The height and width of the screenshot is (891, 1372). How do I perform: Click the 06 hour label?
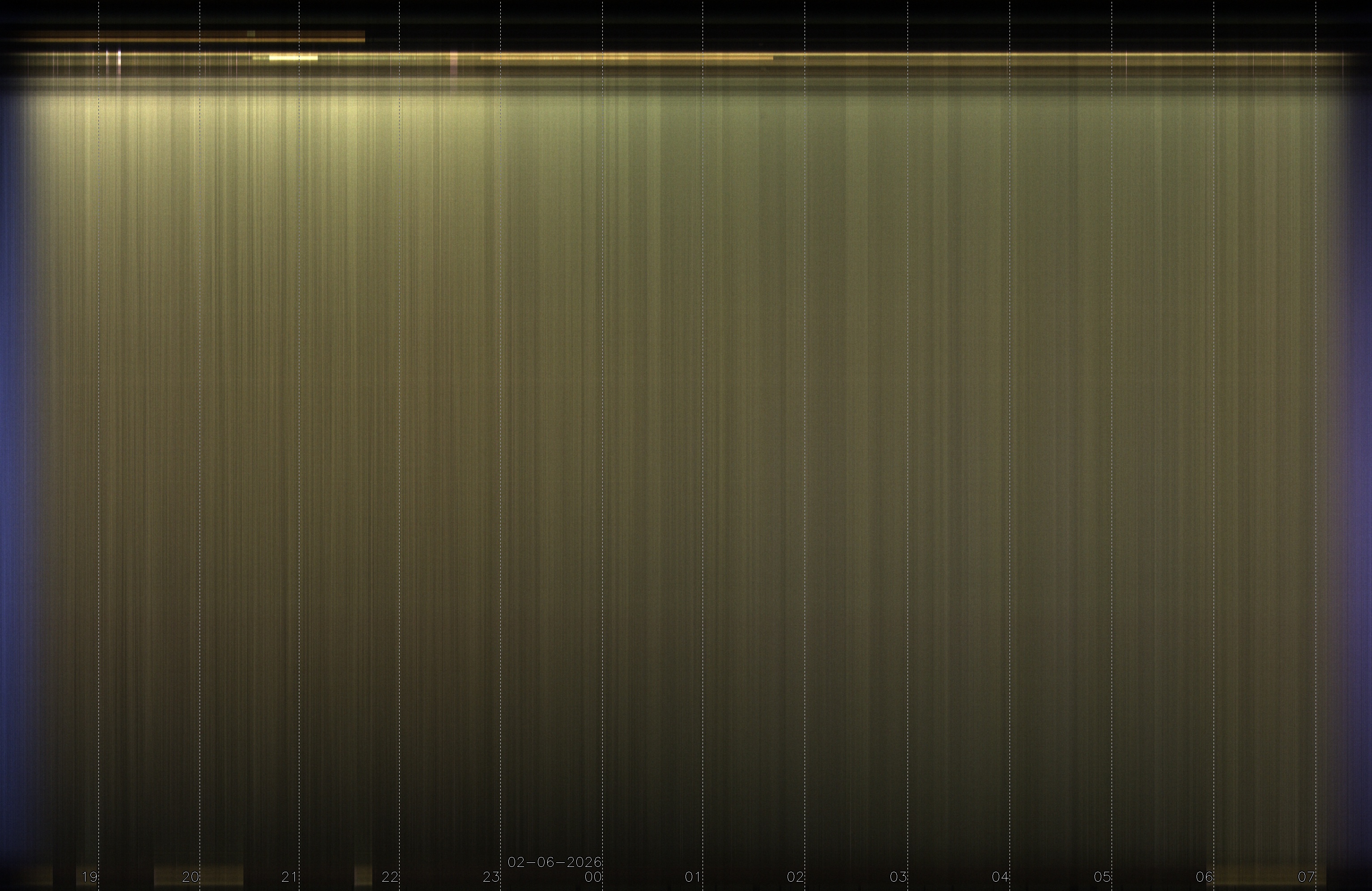point(1204,877)
